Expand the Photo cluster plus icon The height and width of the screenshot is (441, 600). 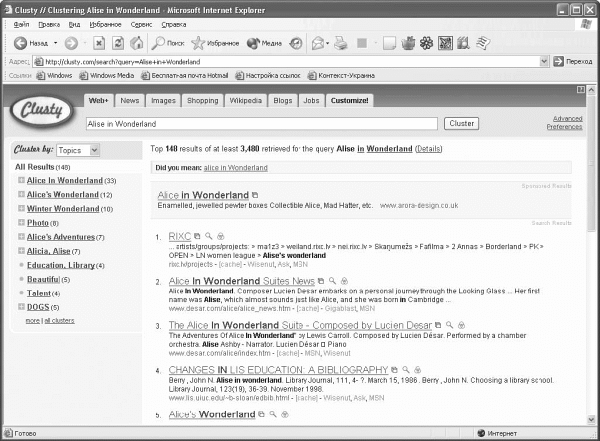(x=21, y=222)
